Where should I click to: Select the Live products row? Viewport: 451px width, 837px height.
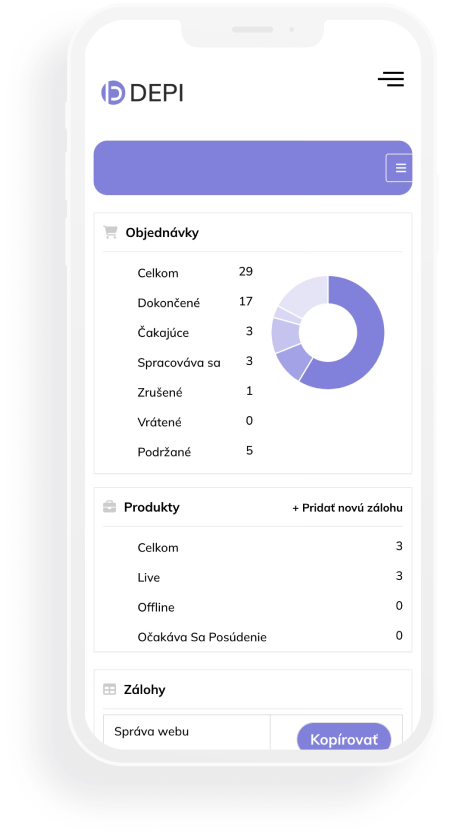[x=270, y=577]
